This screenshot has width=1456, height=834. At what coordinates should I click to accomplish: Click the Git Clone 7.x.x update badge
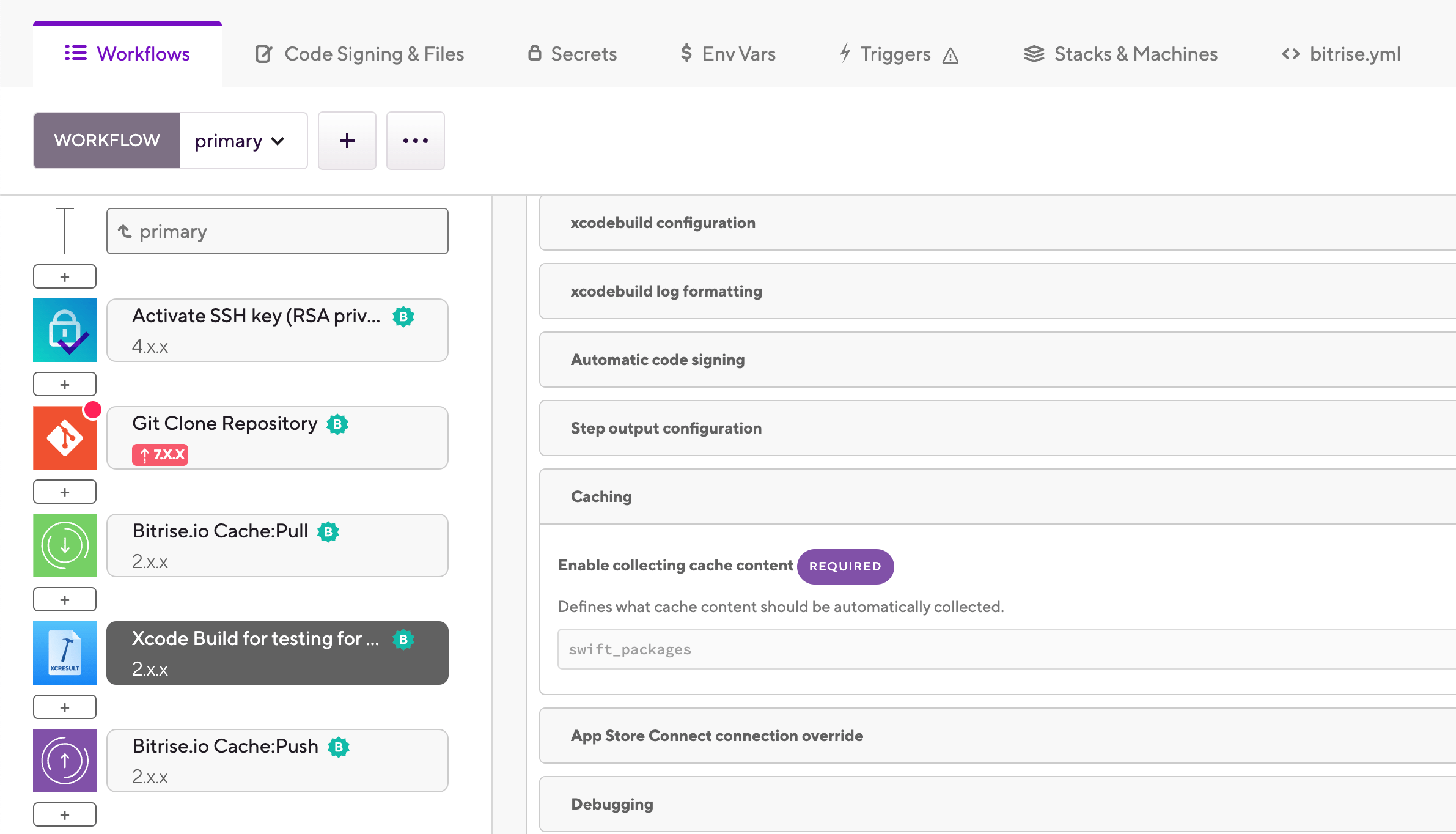160,455
